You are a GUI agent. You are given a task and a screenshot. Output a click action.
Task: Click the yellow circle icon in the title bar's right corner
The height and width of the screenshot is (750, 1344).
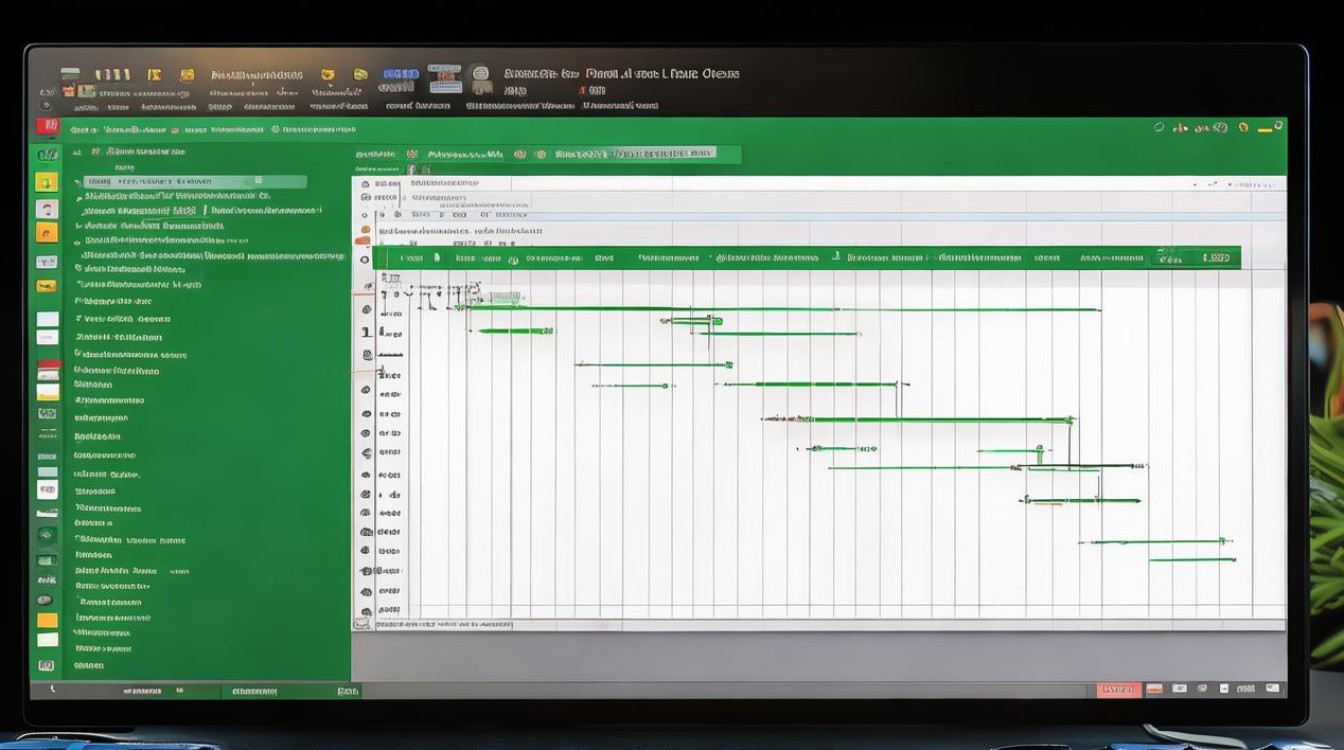click(1243, 127)
